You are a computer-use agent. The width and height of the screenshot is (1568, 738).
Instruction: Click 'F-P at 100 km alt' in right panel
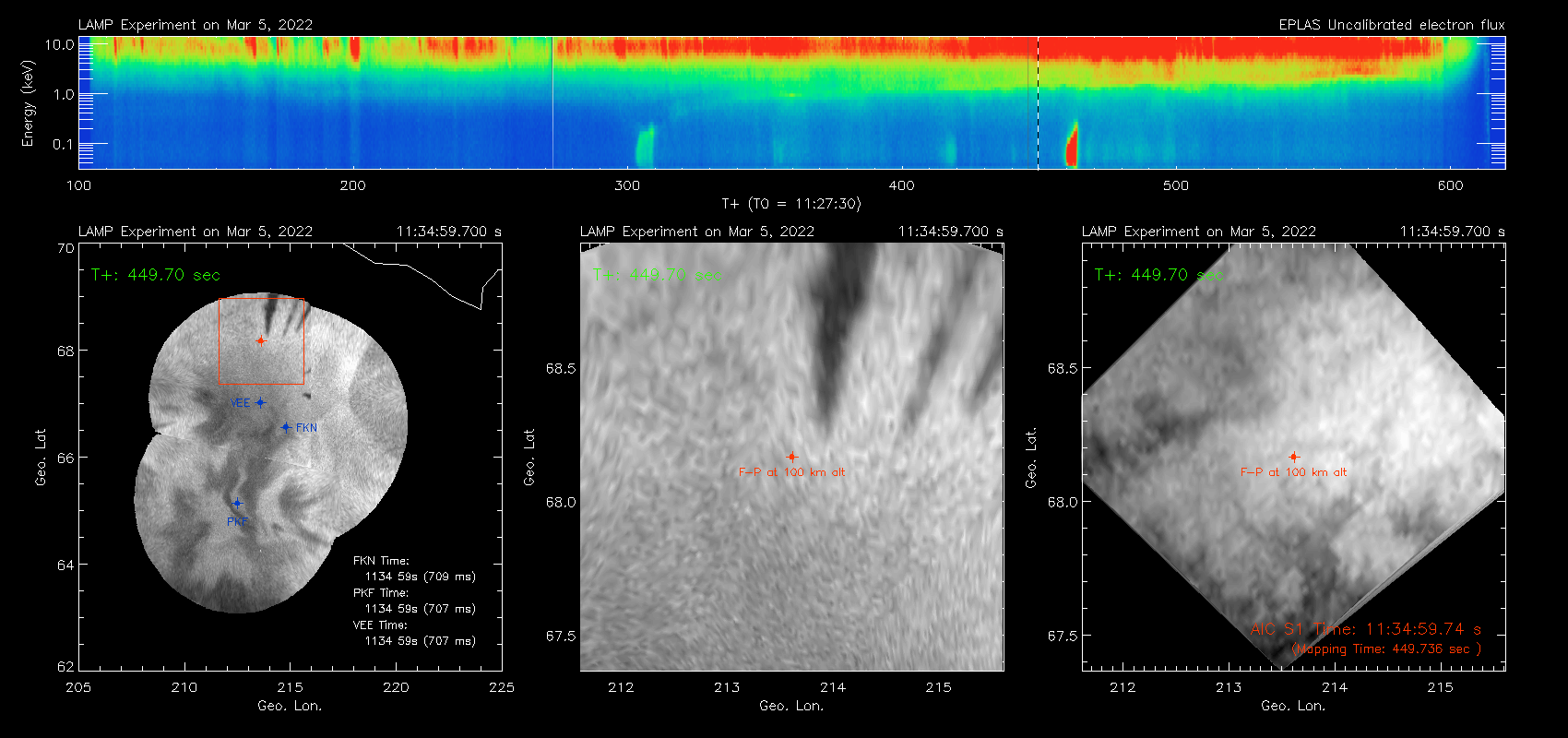1293,472
